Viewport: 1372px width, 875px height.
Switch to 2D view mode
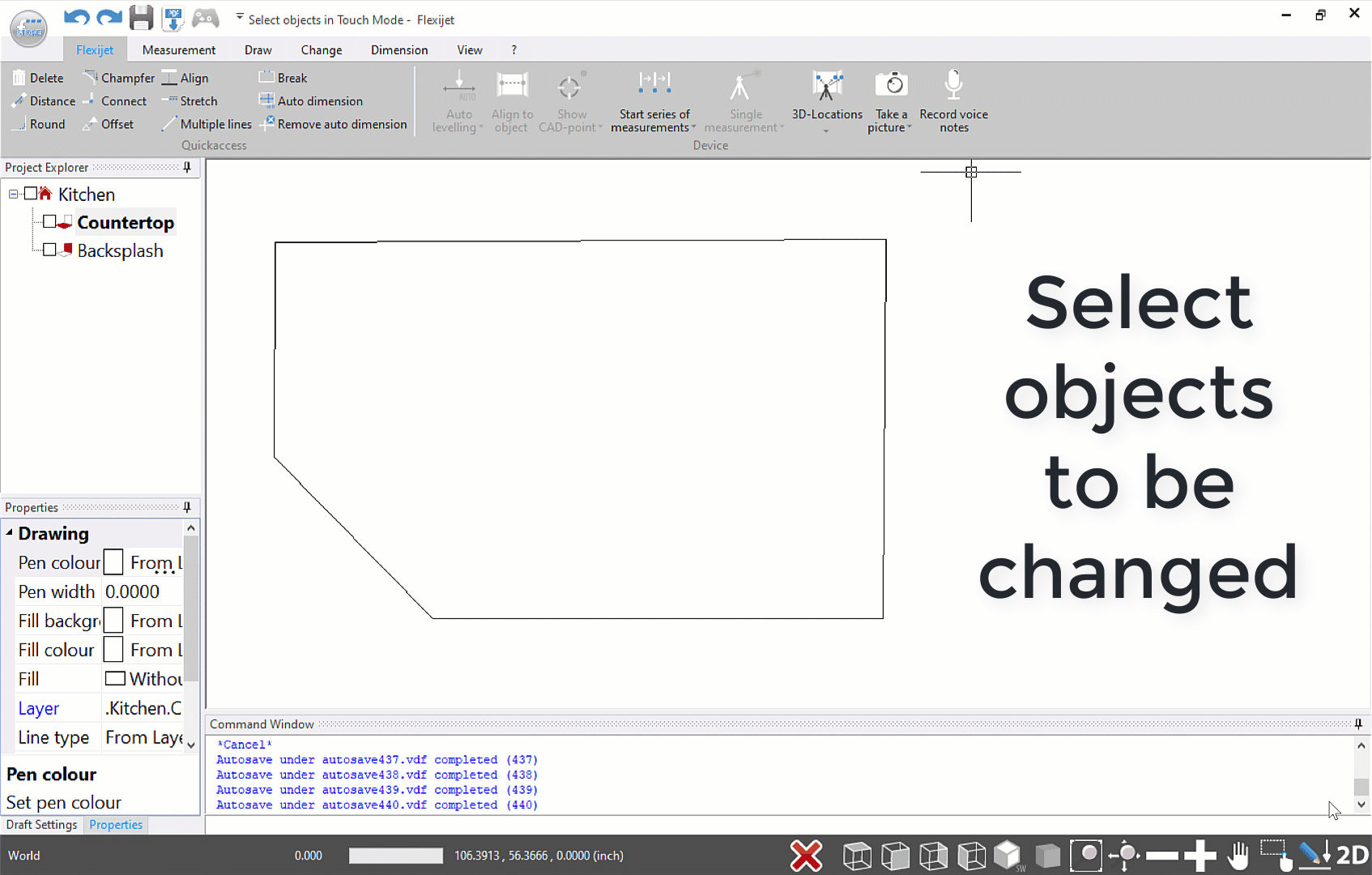[x=1352, y=855]
